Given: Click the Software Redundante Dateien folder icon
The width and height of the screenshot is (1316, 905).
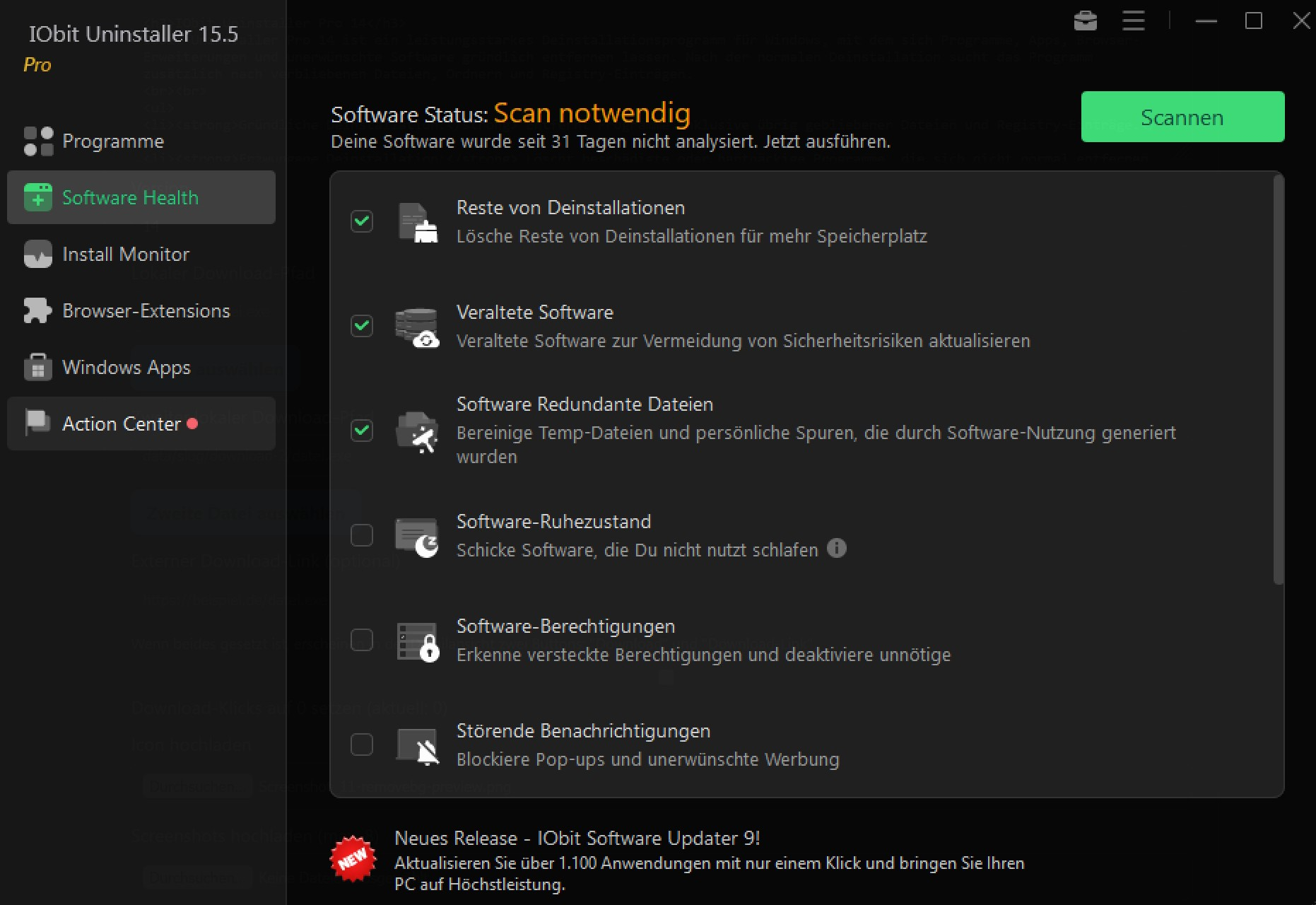Looking at the screenshot, I should [418, 431].
